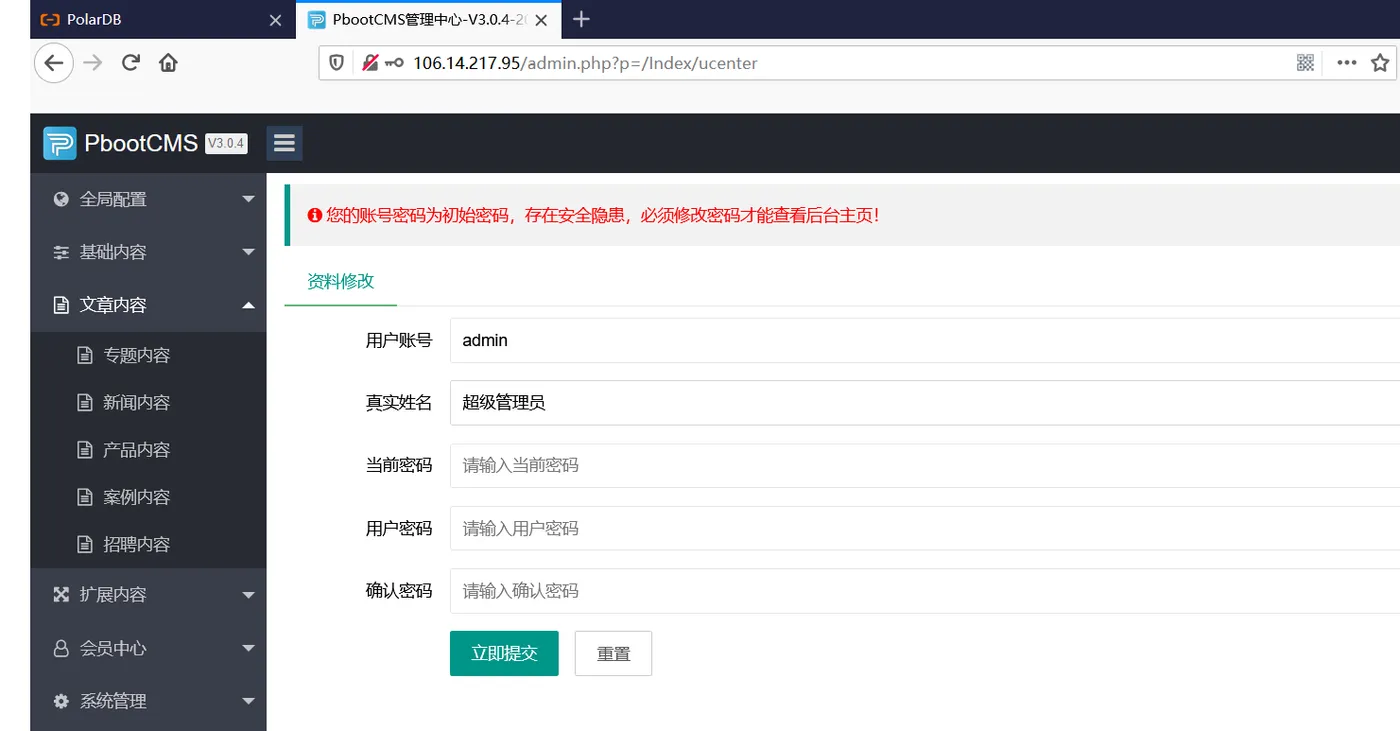Open page actions three-dot menu

(x=1347, y=63)
